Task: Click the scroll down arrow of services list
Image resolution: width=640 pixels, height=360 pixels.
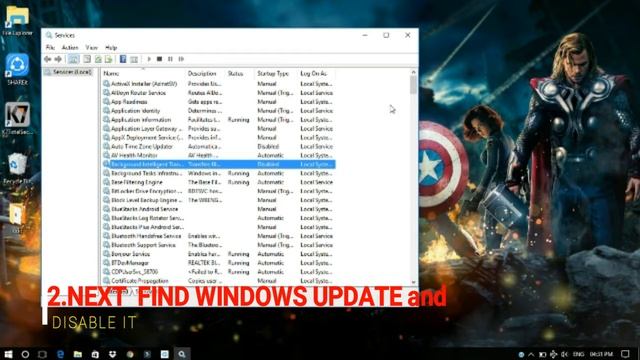Action: [x=413, y=282]
